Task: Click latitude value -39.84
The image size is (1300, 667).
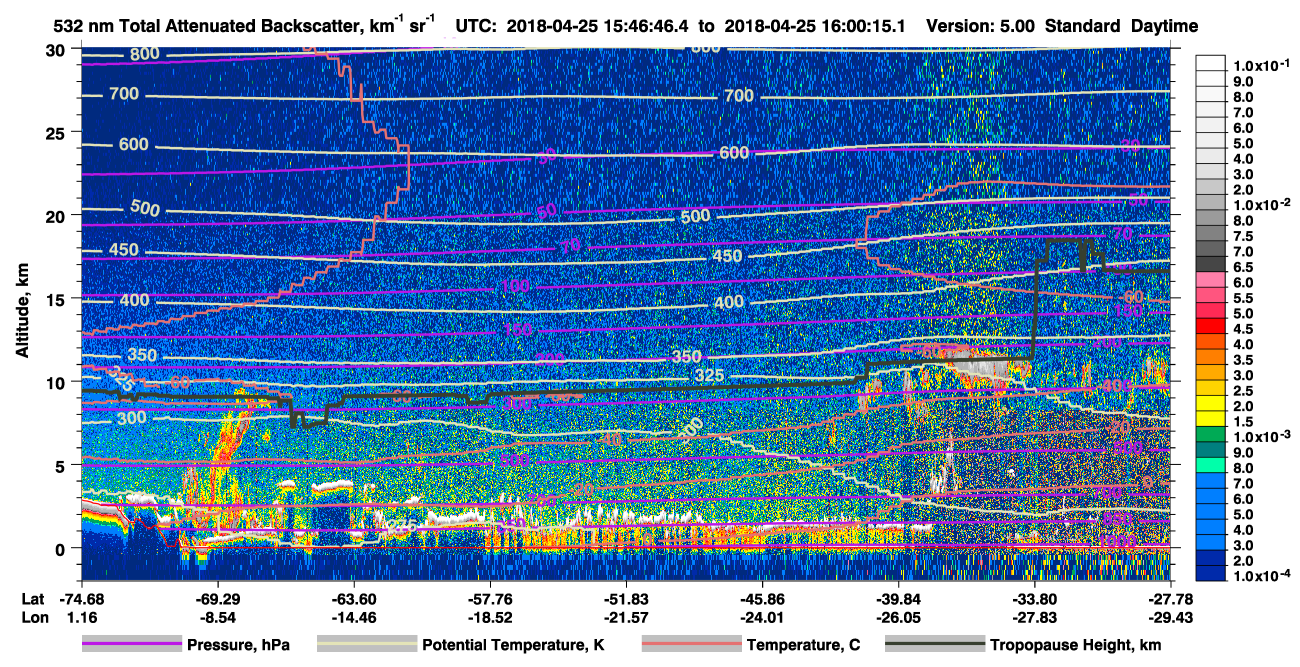Action: [x=899, y=599]
